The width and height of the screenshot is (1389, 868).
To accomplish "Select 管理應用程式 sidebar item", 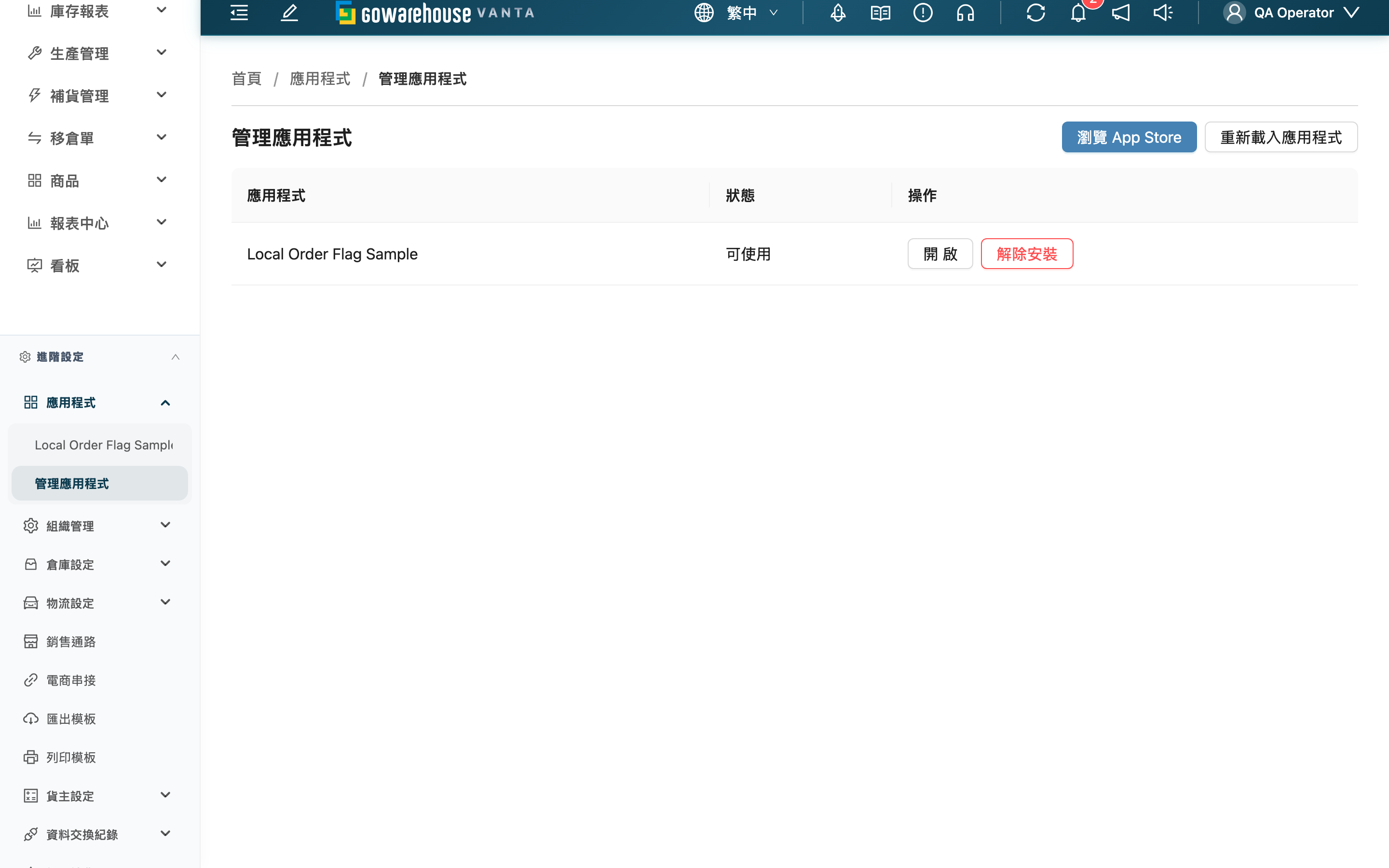I will (100, 483).
